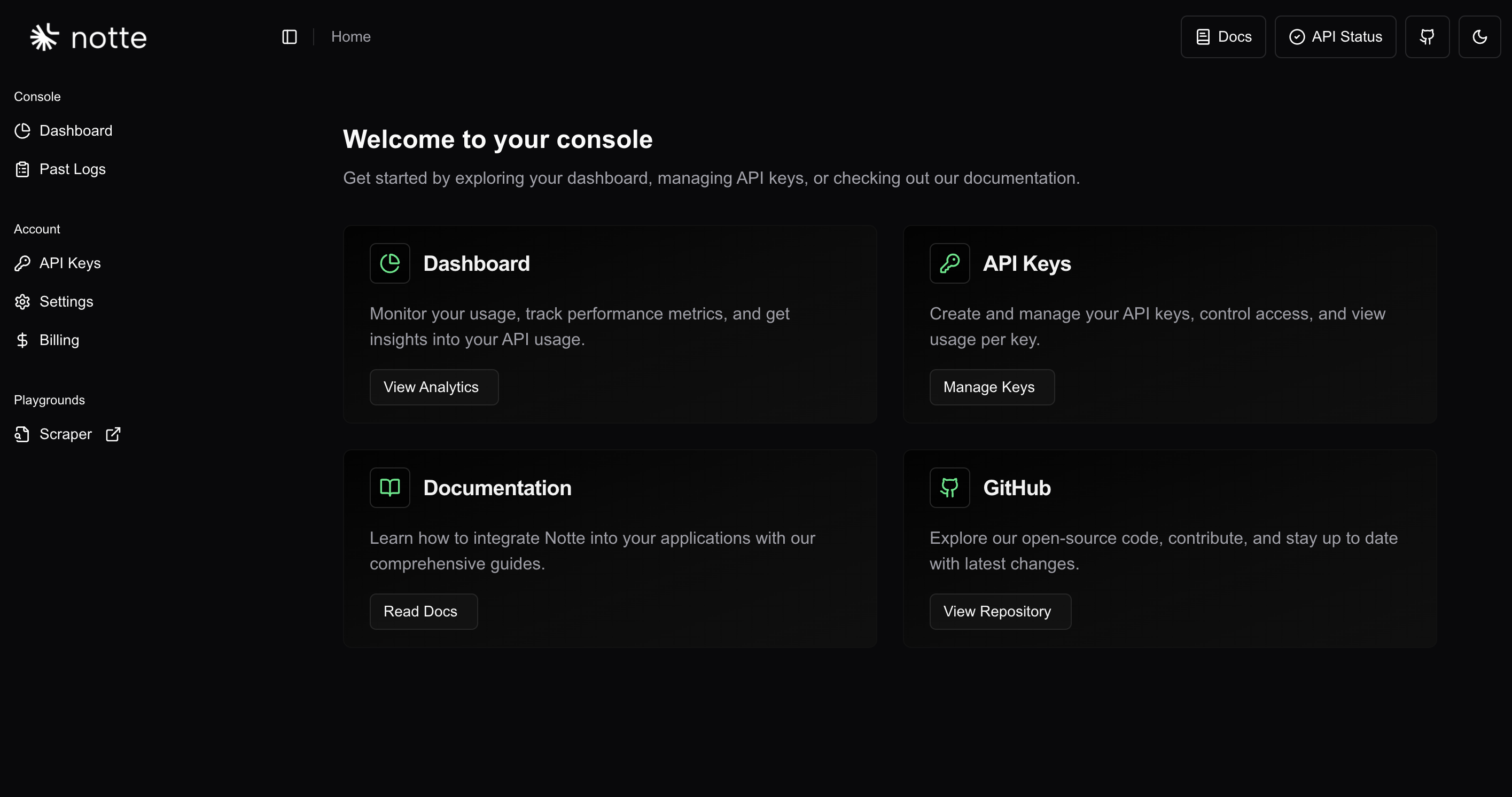Check the API Status button

point(1335,37)
